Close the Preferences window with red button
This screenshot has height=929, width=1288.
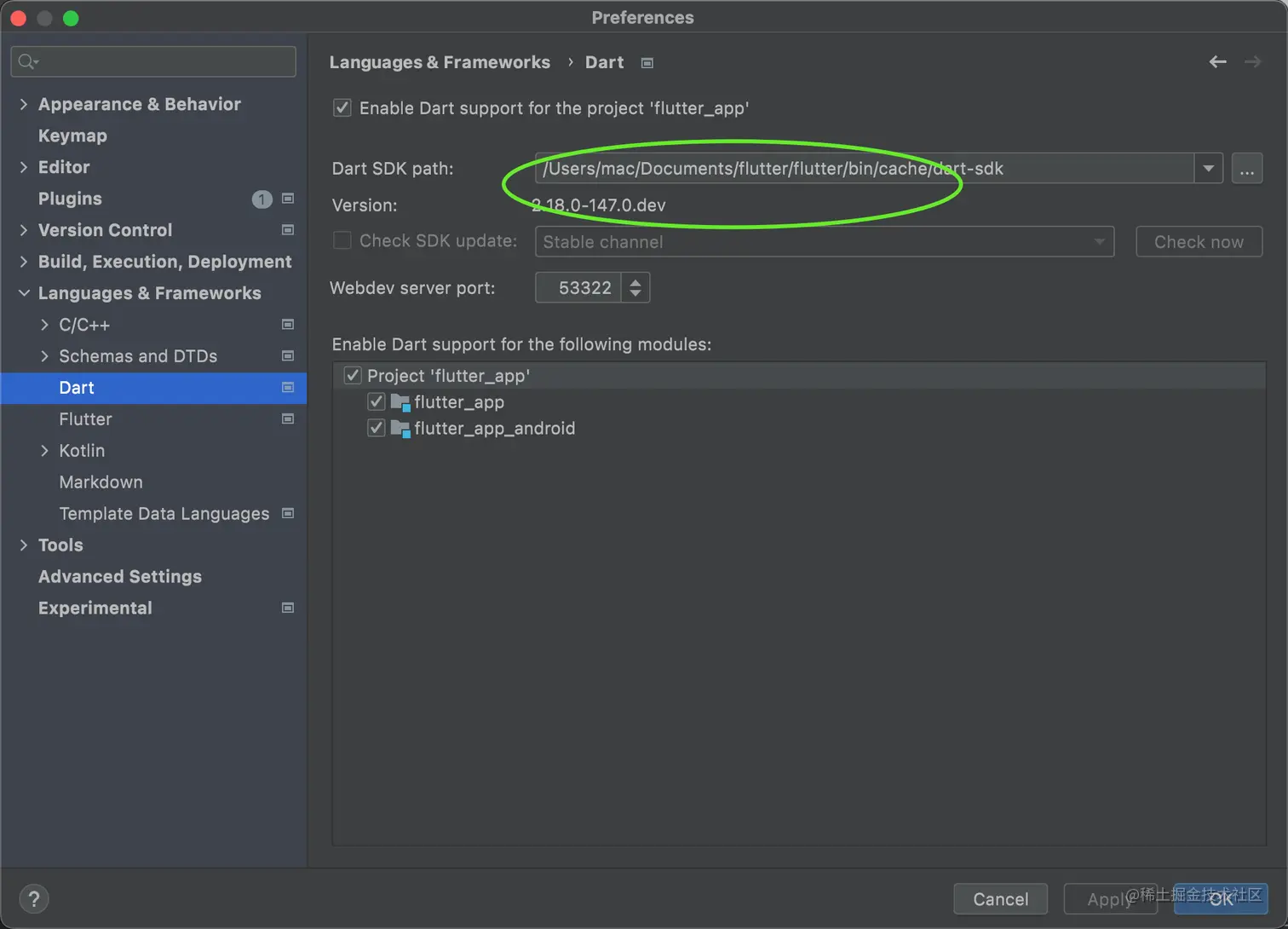(x=19, y=18)
